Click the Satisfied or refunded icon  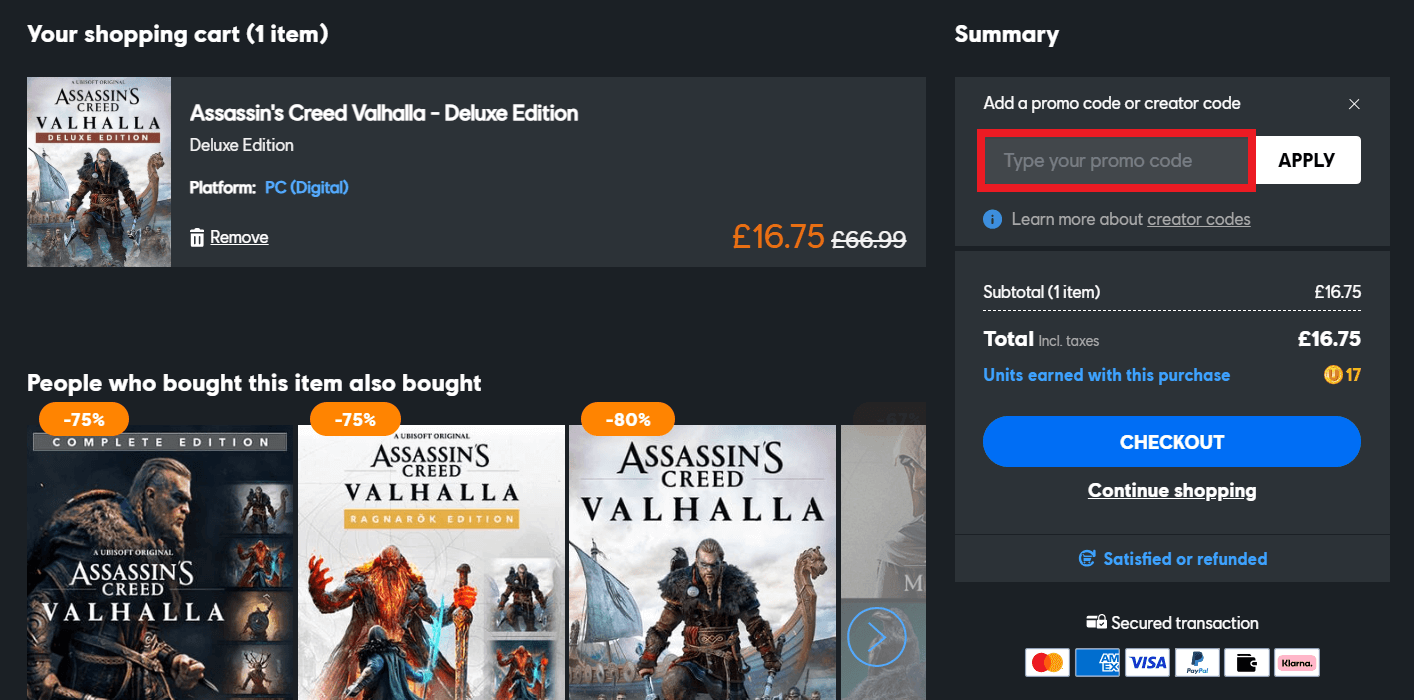pyautogui.click(x=1087, y=559)
